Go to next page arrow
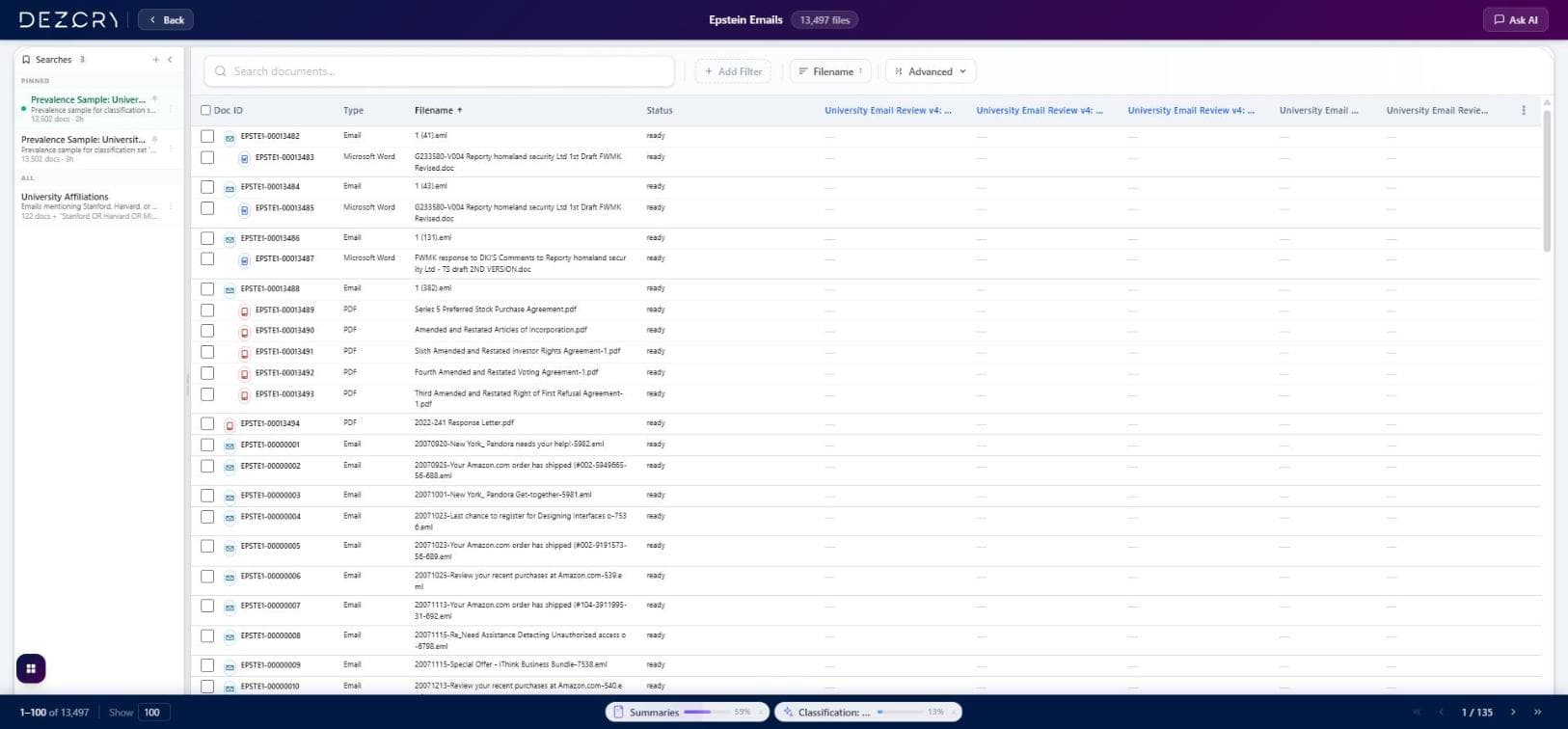Screen dimensions: 1568x729 coord(1513,712)
